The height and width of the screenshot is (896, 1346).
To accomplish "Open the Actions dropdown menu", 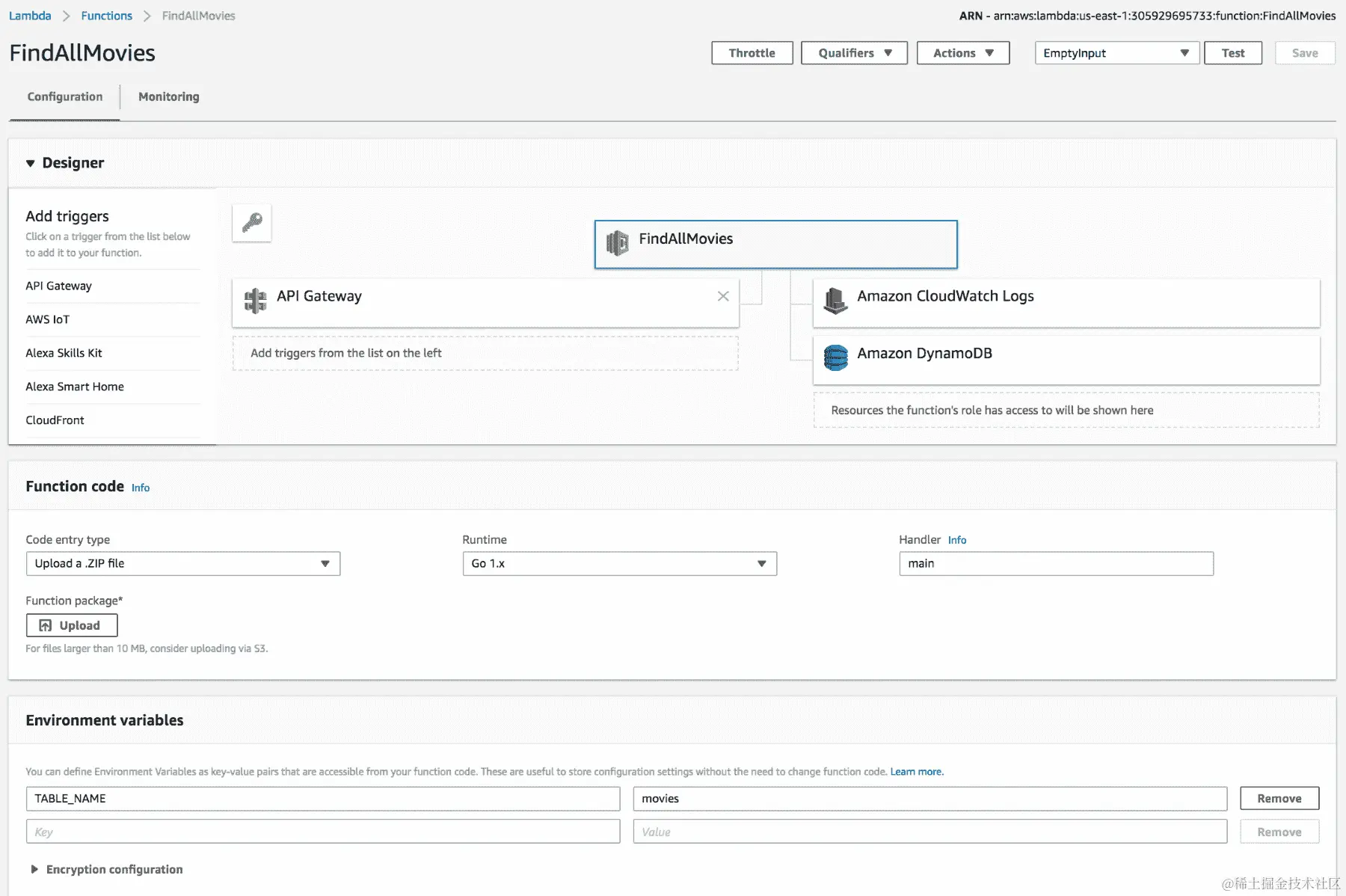I will click(963, 53).
